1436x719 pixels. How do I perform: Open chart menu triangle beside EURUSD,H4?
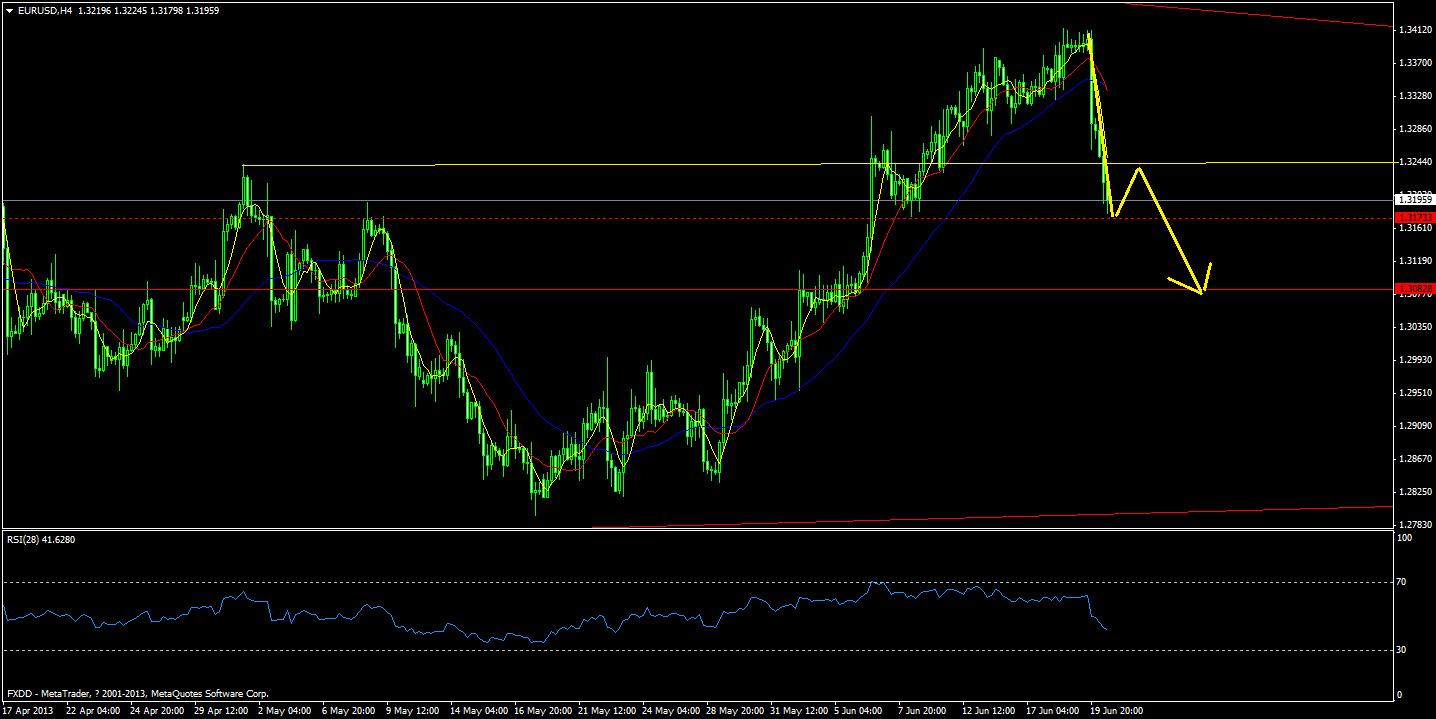9,10
